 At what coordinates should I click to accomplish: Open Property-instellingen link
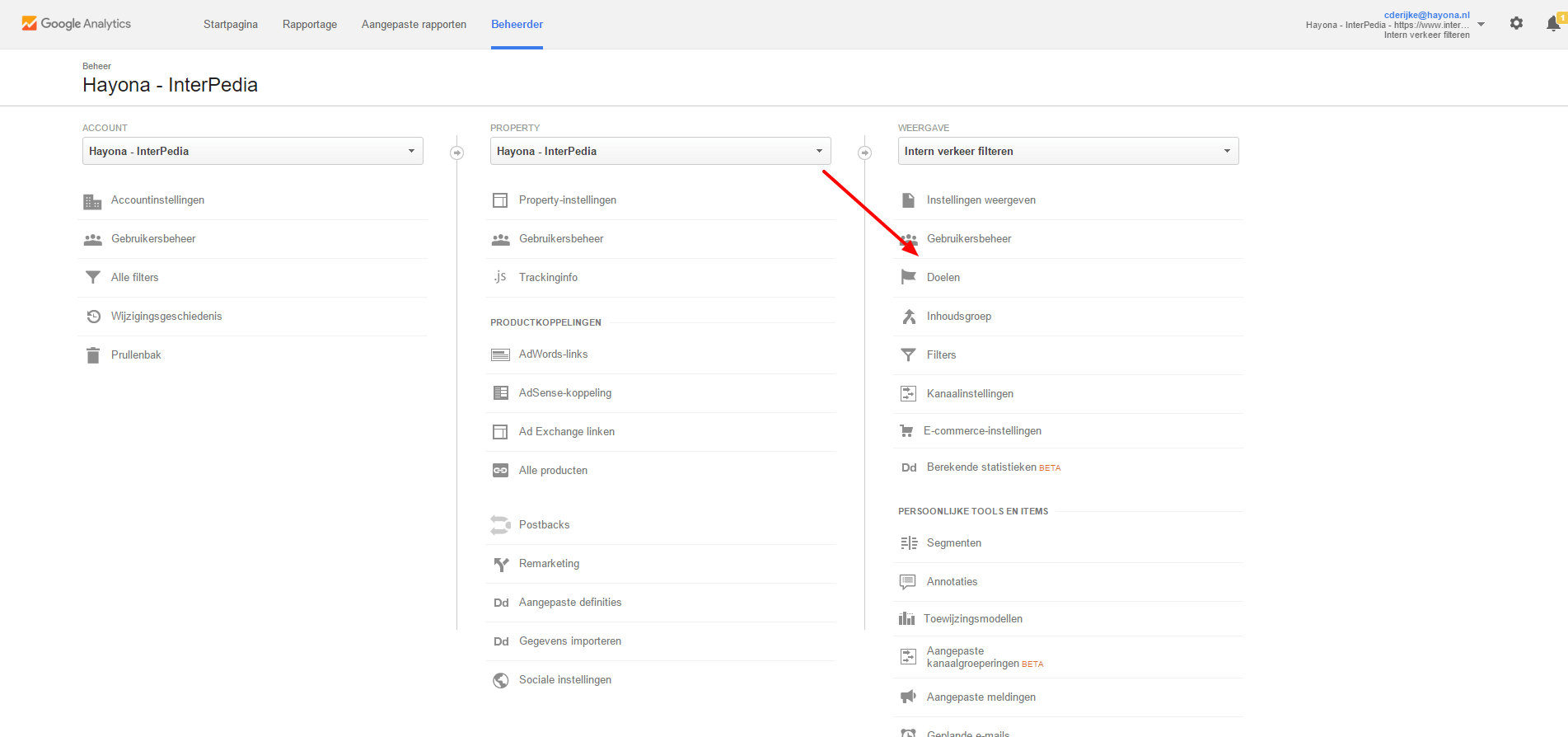(x=568, y=200)
